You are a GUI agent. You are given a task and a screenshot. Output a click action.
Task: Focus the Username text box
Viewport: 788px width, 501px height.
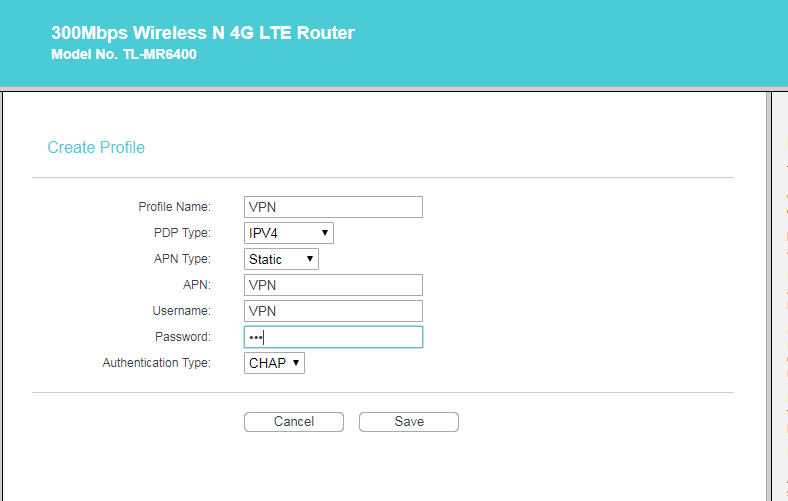pos(333,311)
